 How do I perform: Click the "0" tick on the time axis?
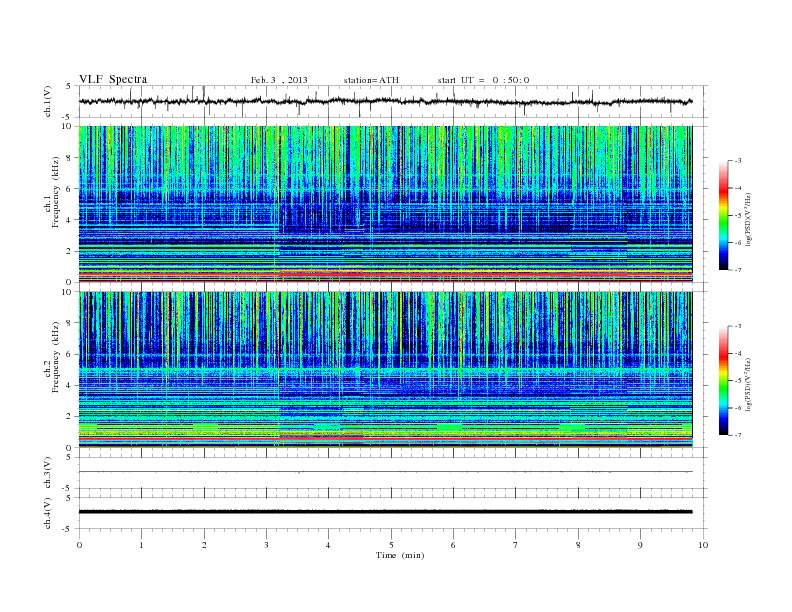(79, 545)
